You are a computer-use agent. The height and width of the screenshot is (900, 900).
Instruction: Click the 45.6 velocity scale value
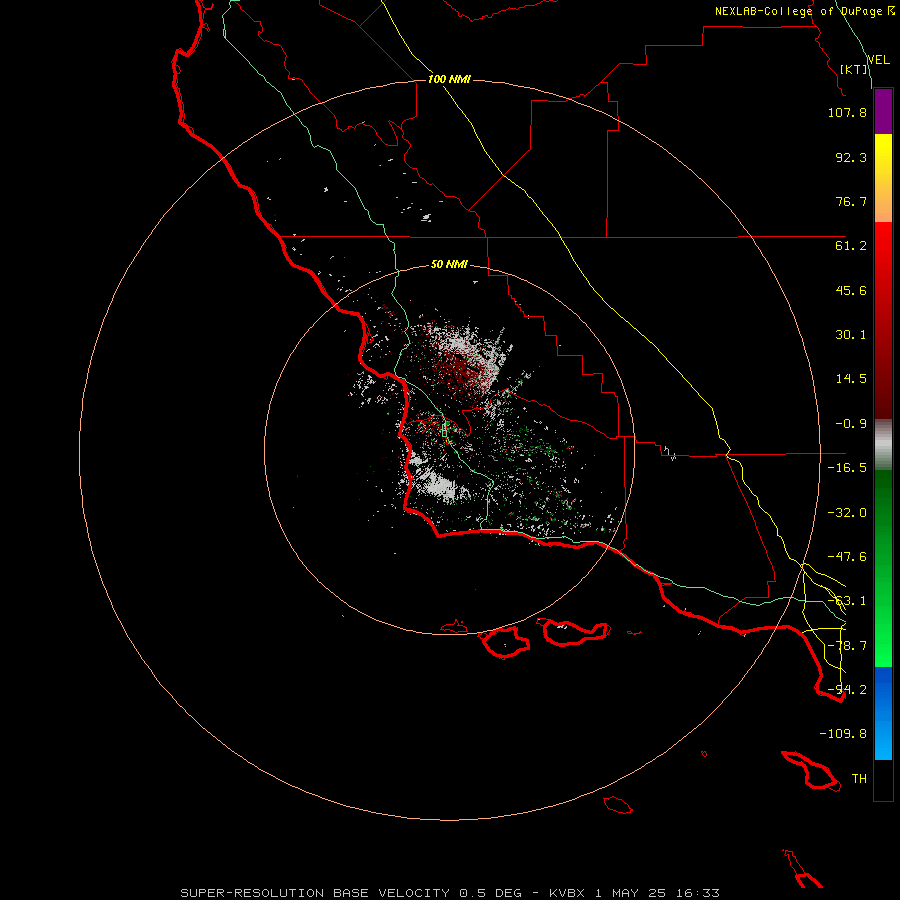[851, 290]
